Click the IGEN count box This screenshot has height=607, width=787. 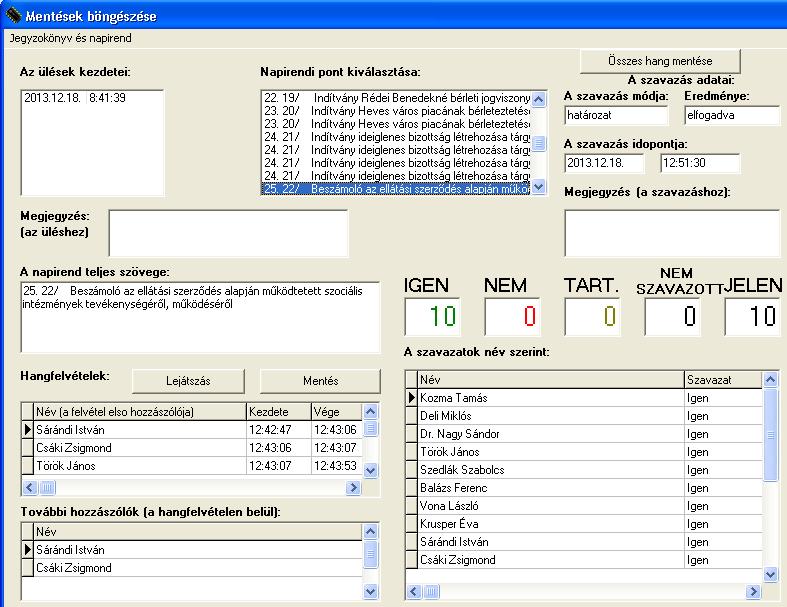[x=432, y=316]
